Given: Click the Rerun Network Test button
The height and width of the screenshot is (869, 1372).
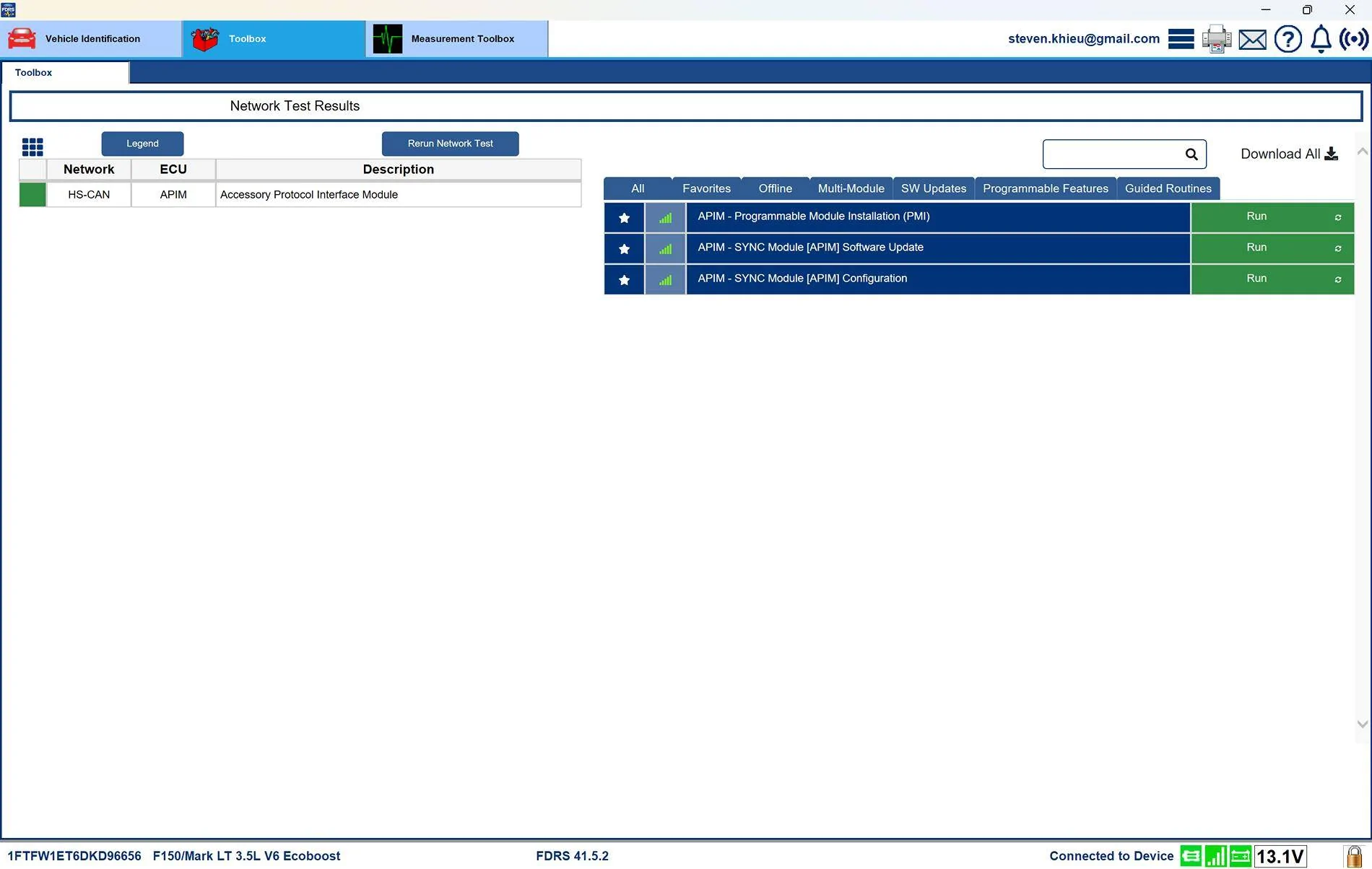Looking at the screenshot, I should point(450,143).
